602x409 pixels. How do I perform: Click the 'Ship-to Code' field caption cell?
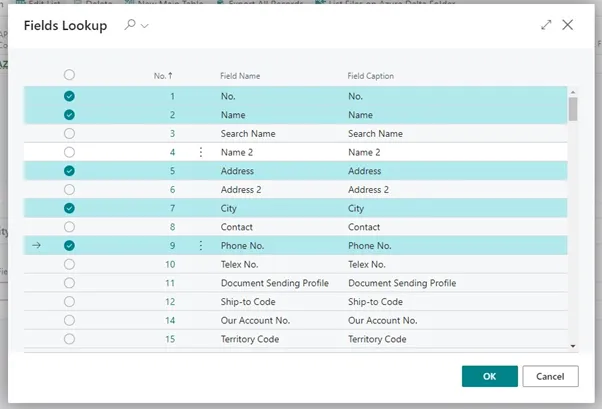pos(375,302)
